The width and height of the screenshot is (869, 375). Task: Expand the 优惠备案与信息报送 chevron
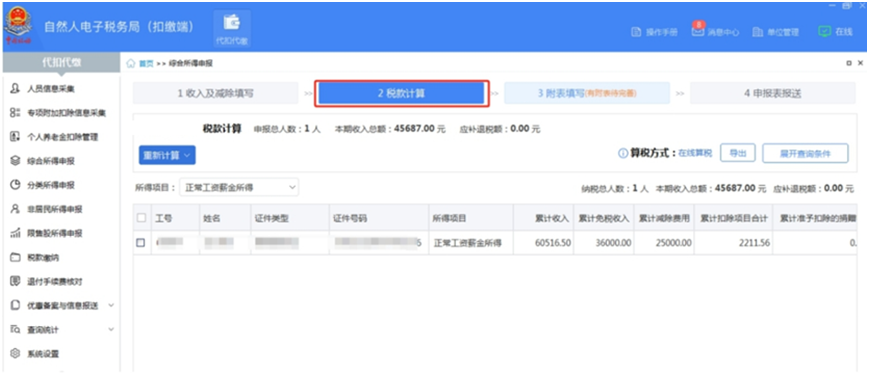click(x=111, y=305)
